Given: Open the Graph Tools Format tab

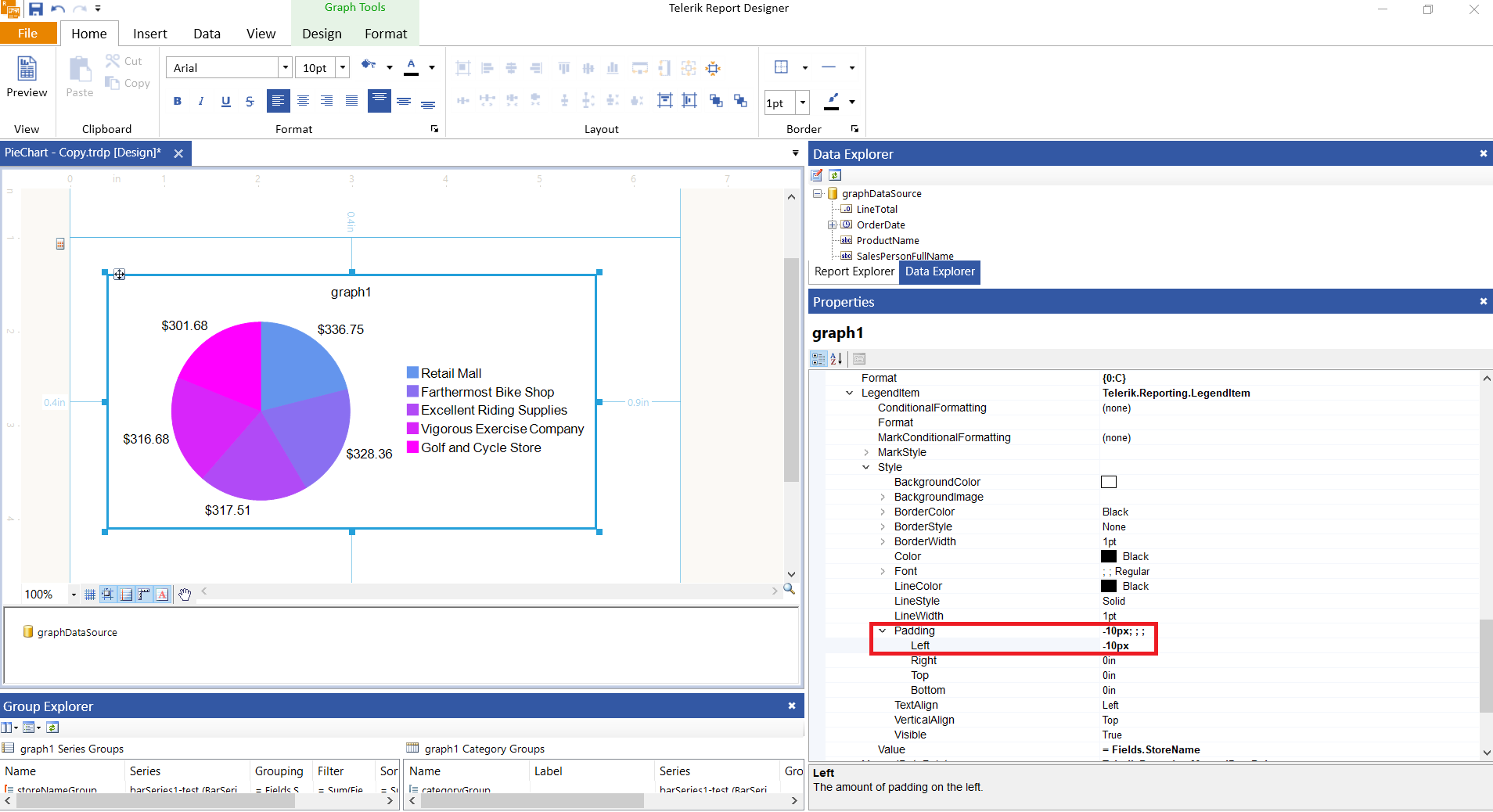Looking at the screenshot, I should click(386, 34).
